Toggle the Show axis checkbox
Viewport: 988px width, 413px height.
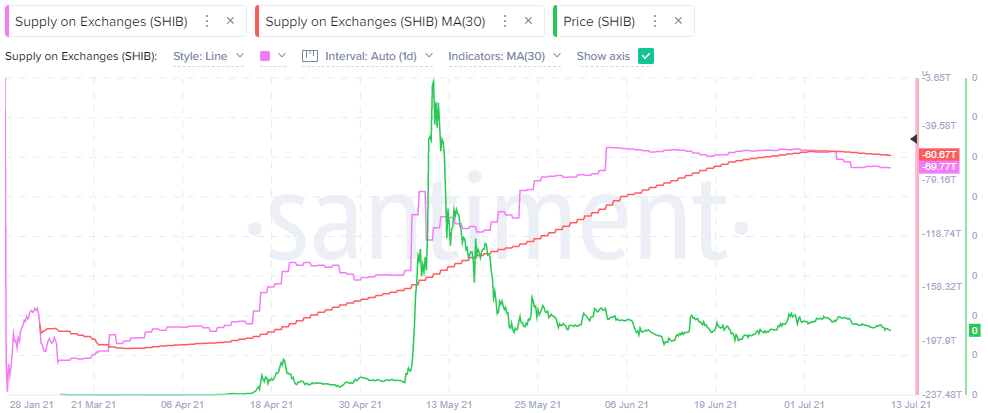coord(646,56)
